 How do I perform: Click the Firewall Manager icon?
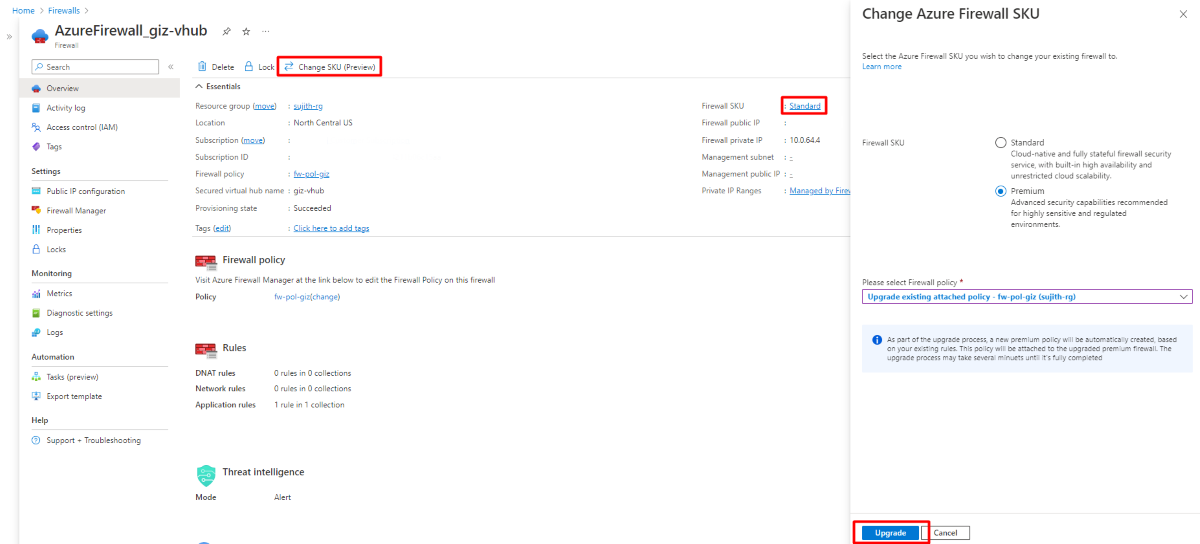(x=37, y=211)
